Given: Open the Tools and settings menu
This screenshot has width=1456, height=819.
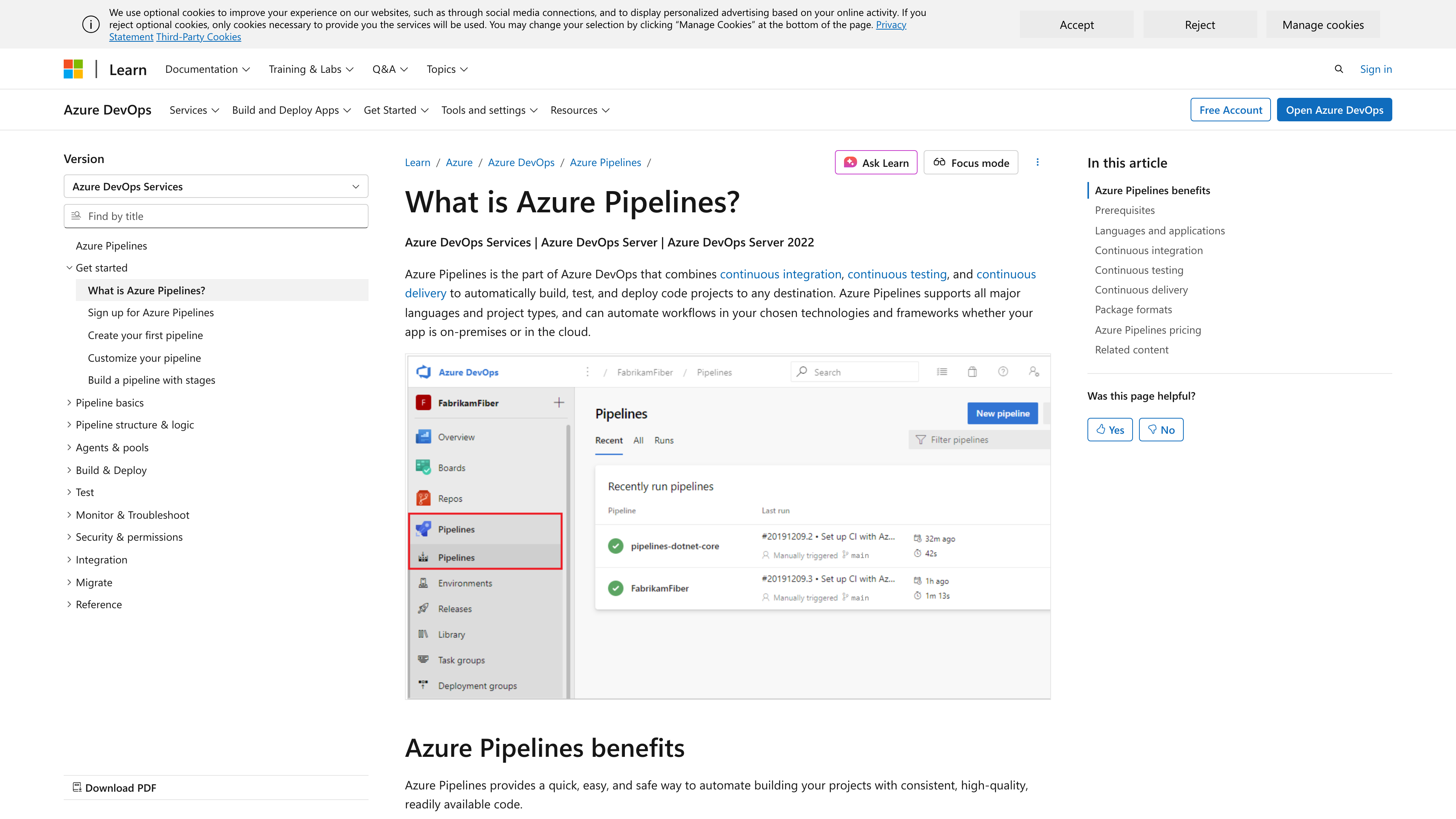Looking at the screenshot, I should click(x=489, y=110).
